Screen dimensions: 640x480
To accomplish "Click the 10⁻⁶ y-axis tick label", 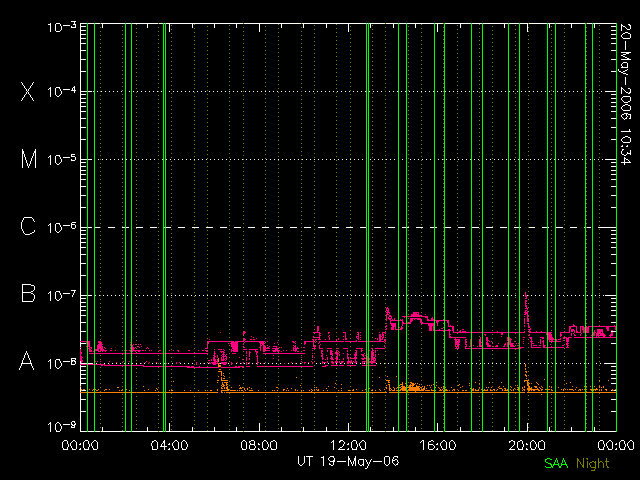I will (62, 228).
